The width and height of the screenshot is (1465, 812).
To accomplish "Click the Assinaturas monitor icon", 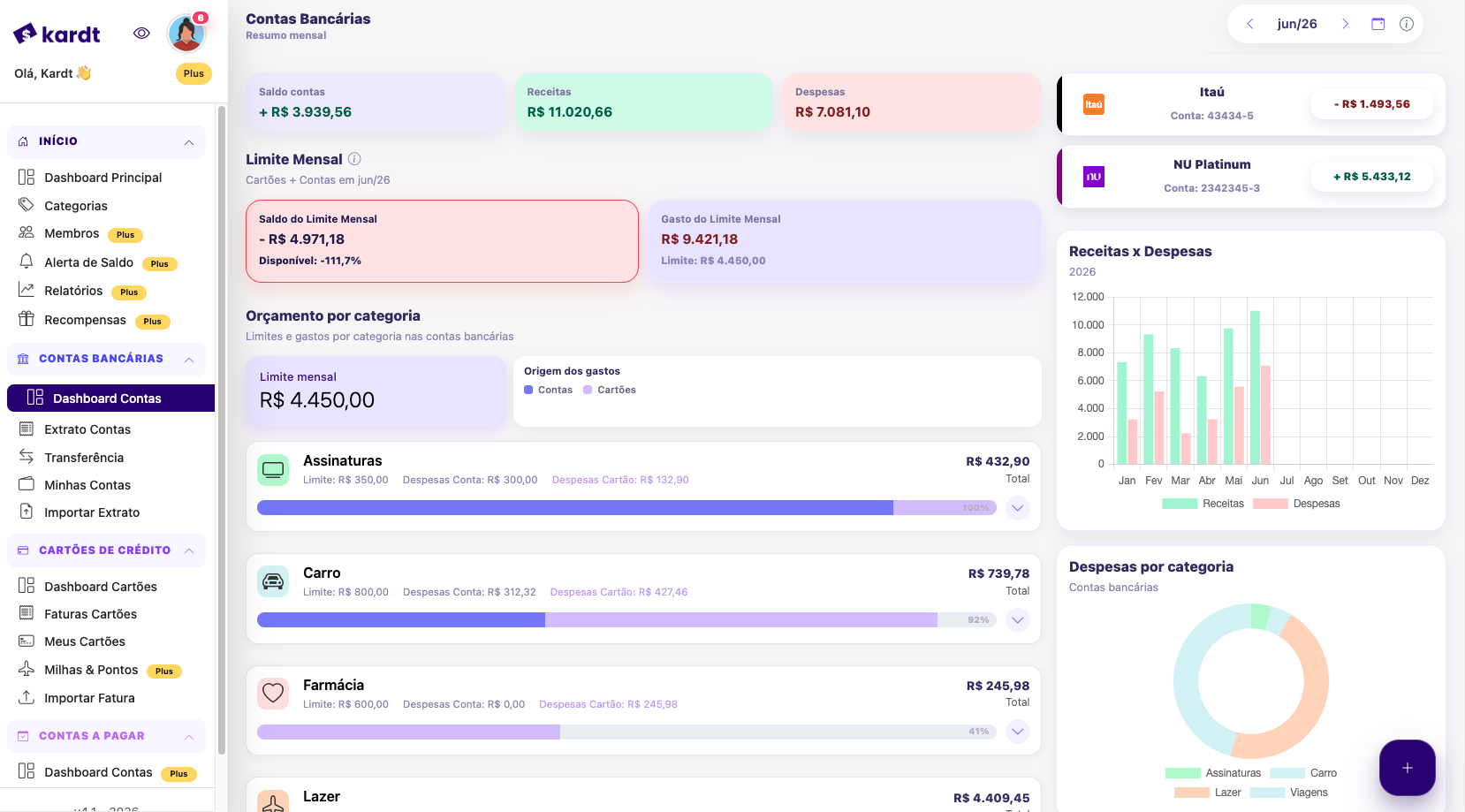I will [x=273, y=469].
